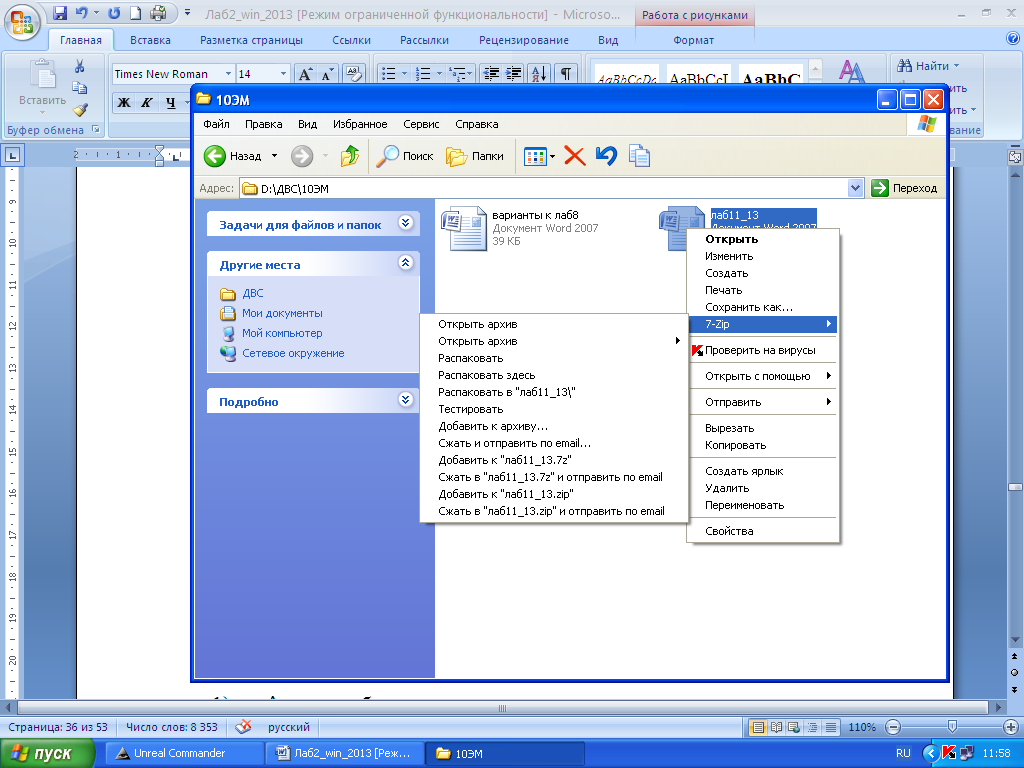Open the 'Избранное' menu in Explorer
1024x768 pixels.
[360, 124]
